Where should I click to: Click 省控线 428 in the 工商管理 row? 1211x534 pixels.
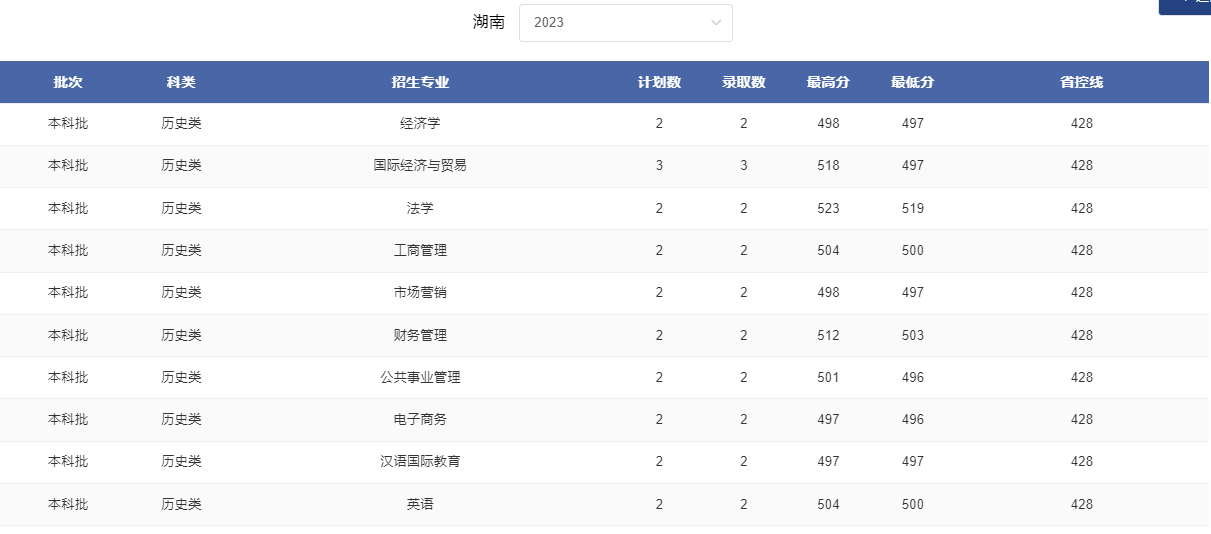coord(1081,250)
